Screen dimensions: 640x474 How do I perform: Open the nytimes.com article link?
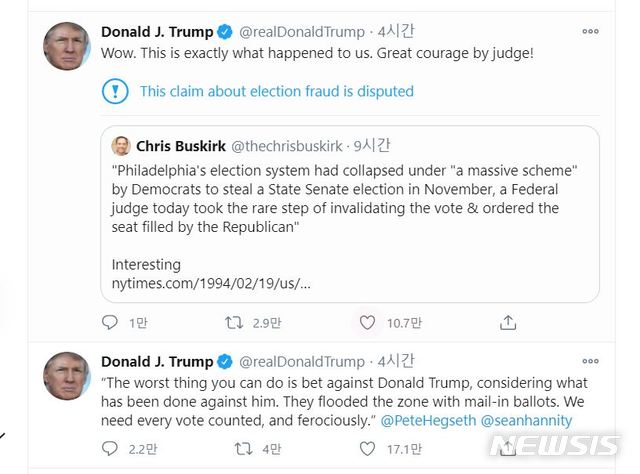[211, 283]
